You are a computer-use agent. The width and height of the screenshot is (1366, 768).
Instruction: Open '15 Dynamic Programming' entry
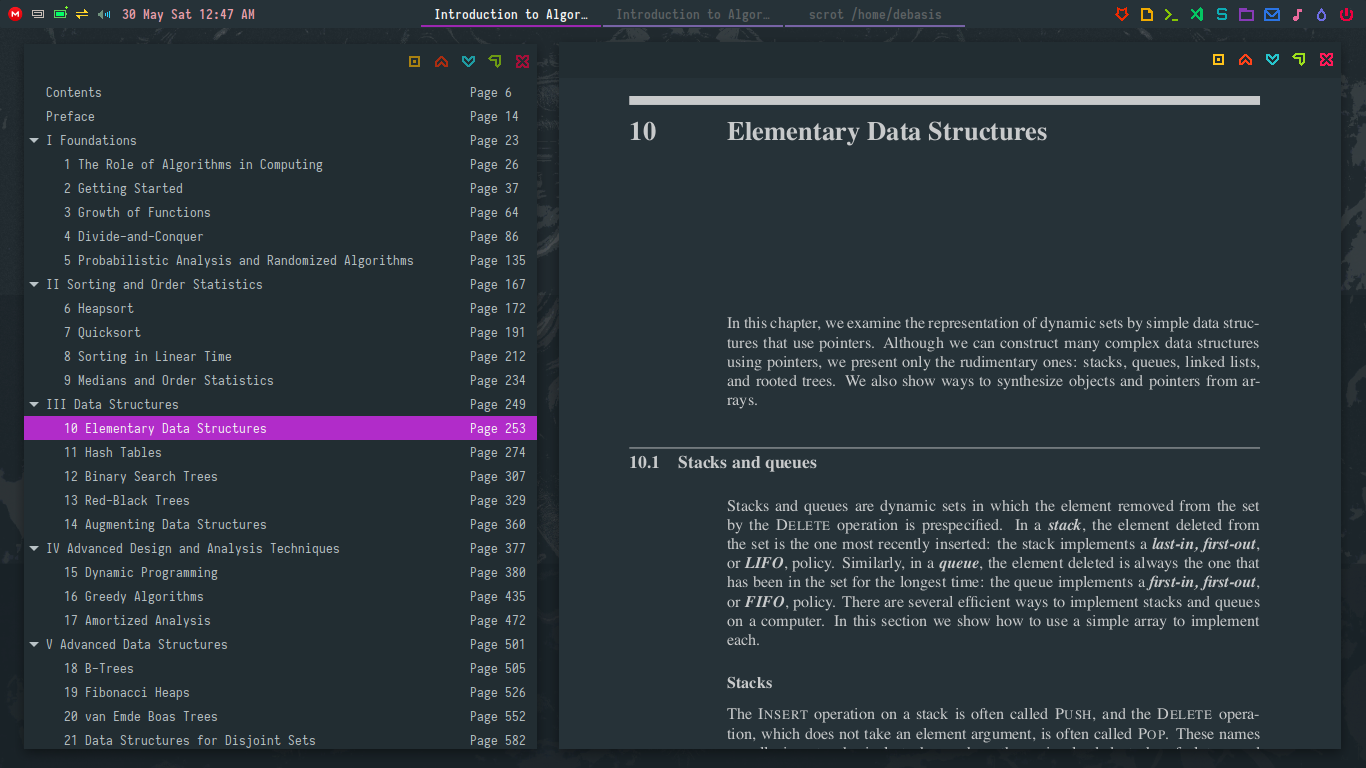[150, 573]
